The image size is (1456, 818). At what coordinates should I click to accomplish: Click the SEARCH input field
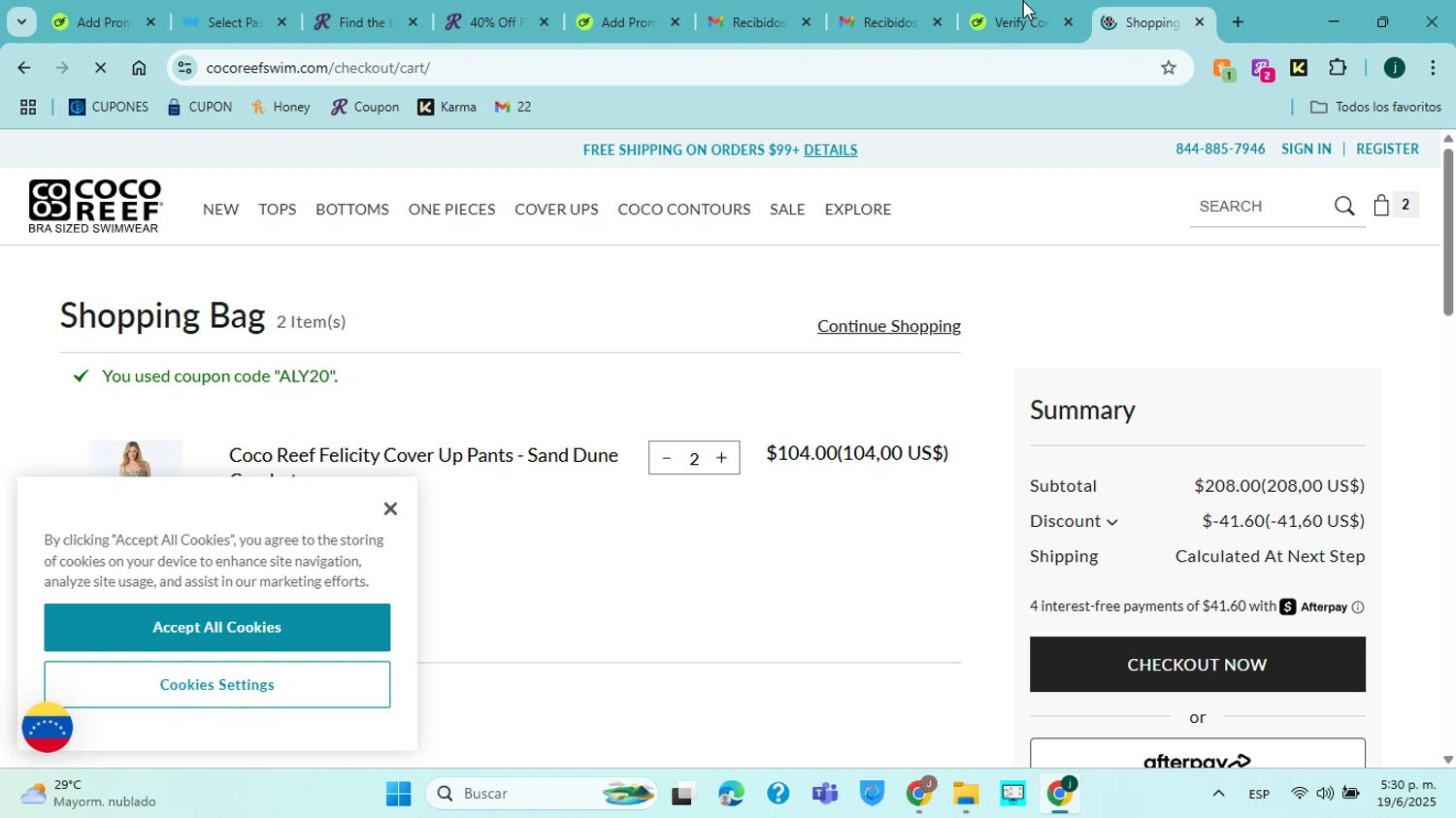pyautogui.click(x=1260, y=207)
